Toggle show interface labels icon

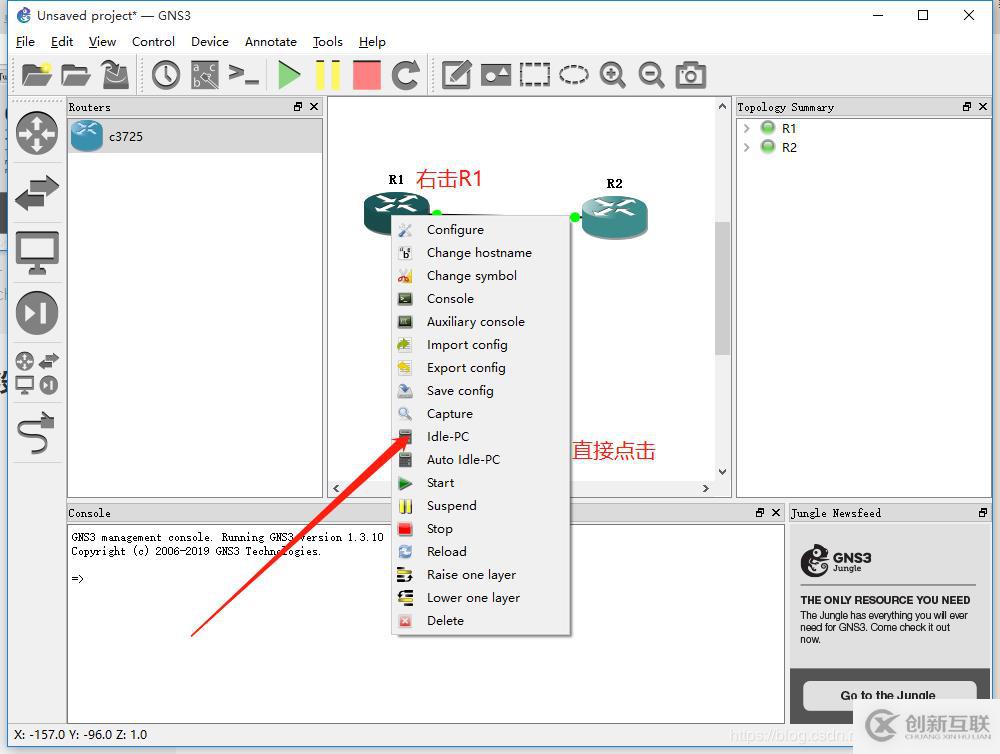point(205,75)
